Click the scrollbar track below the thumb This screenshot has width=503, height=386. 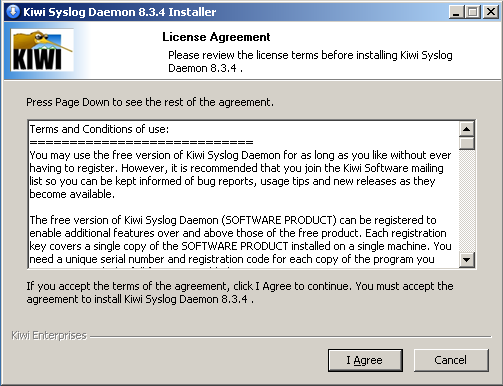pos(467,201)
